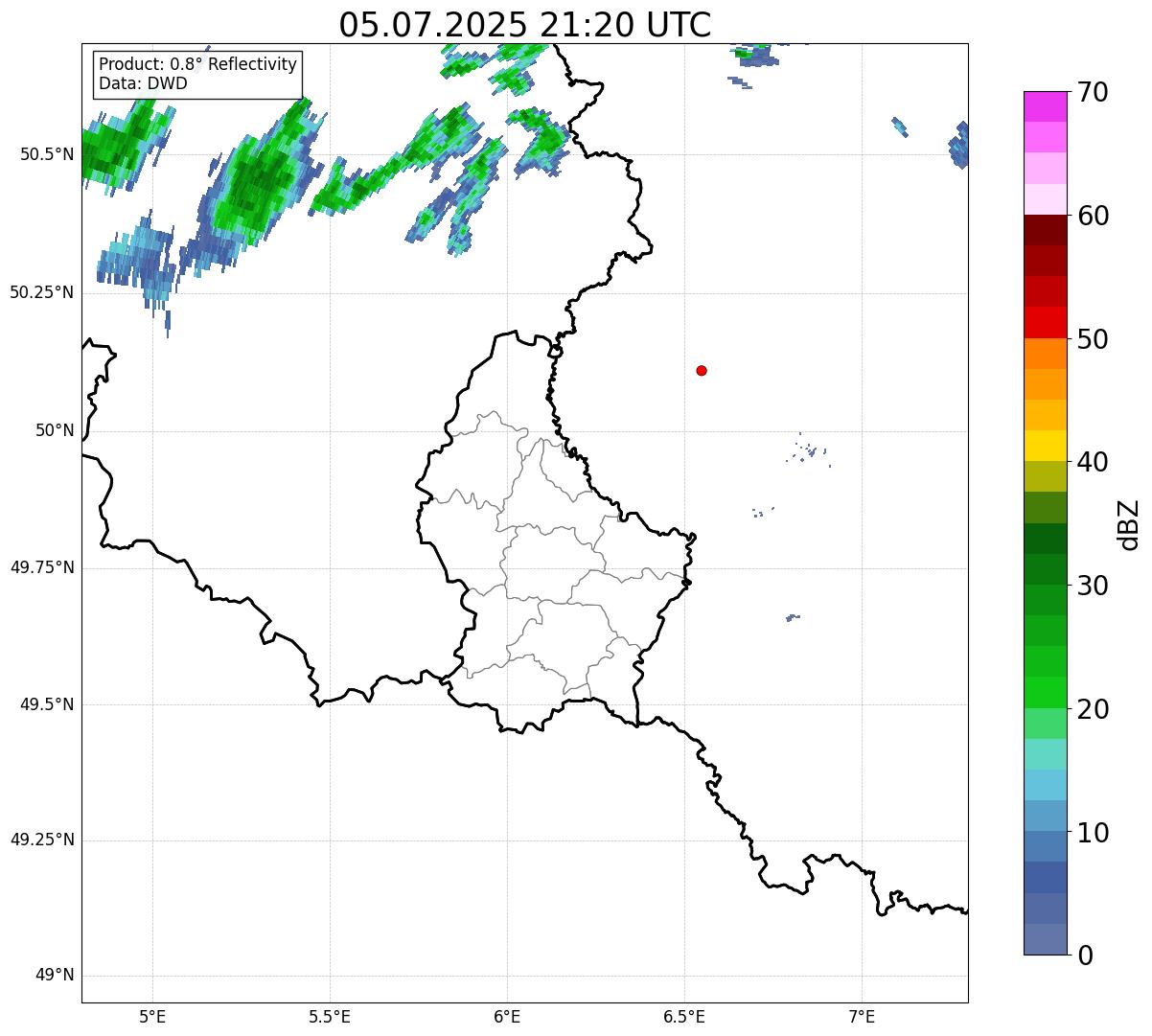This screenshot has width=1152, height=1036.
Task: Click the latitude label "49.5°N"
Action: (x=47, y=704)
